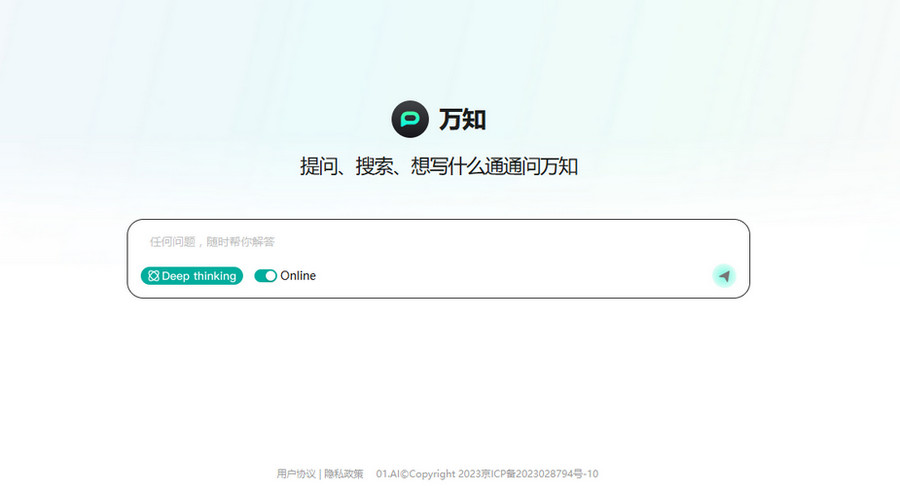This screenshot has width=900, height=504.
Task: Click the tagline 提问、搜索、想写什么通通问万知
Action: pos(439,166)
